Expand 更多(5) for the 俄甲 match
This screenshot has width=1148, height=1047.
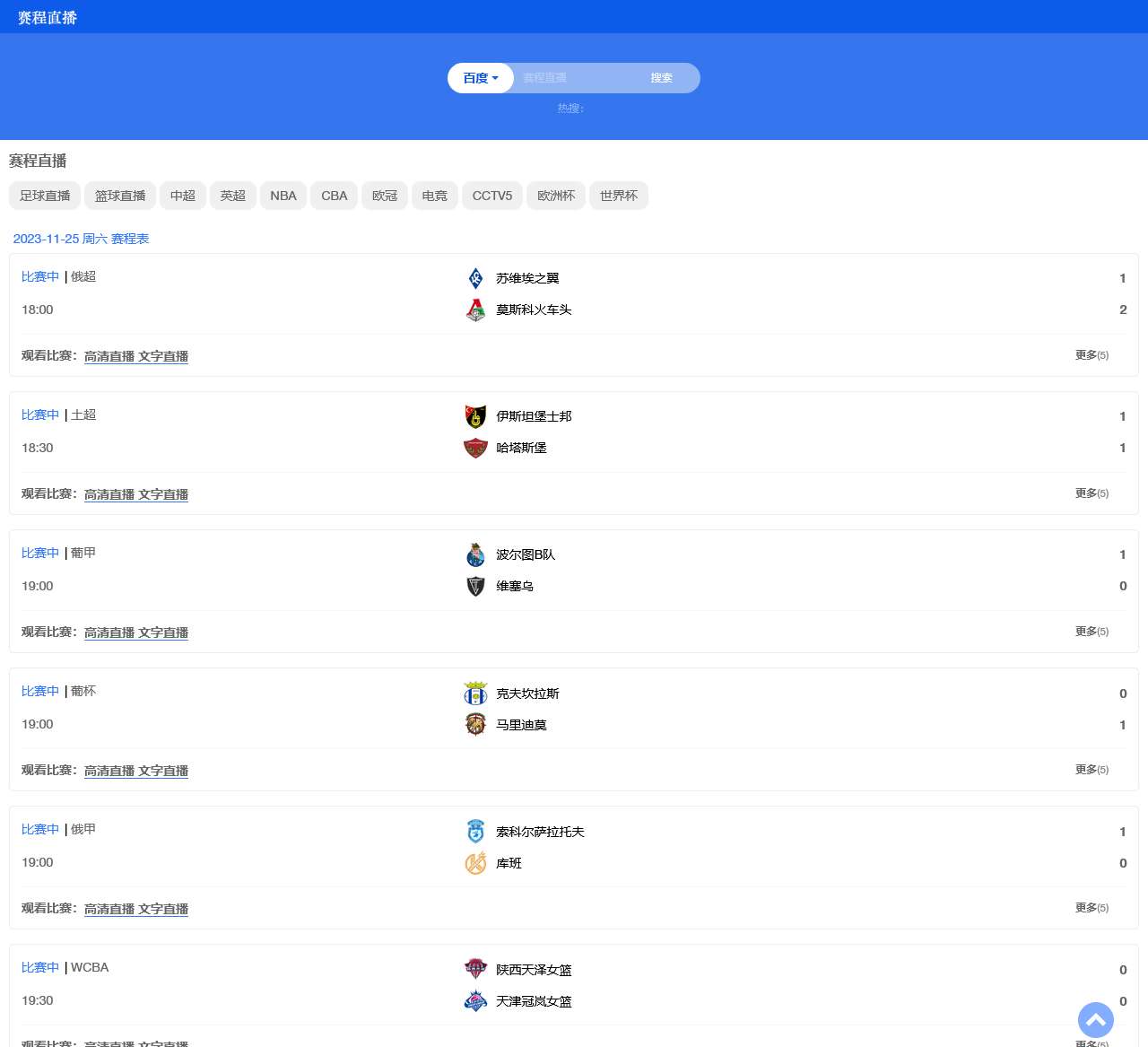pyautogui.click(x=1091, y=908)
